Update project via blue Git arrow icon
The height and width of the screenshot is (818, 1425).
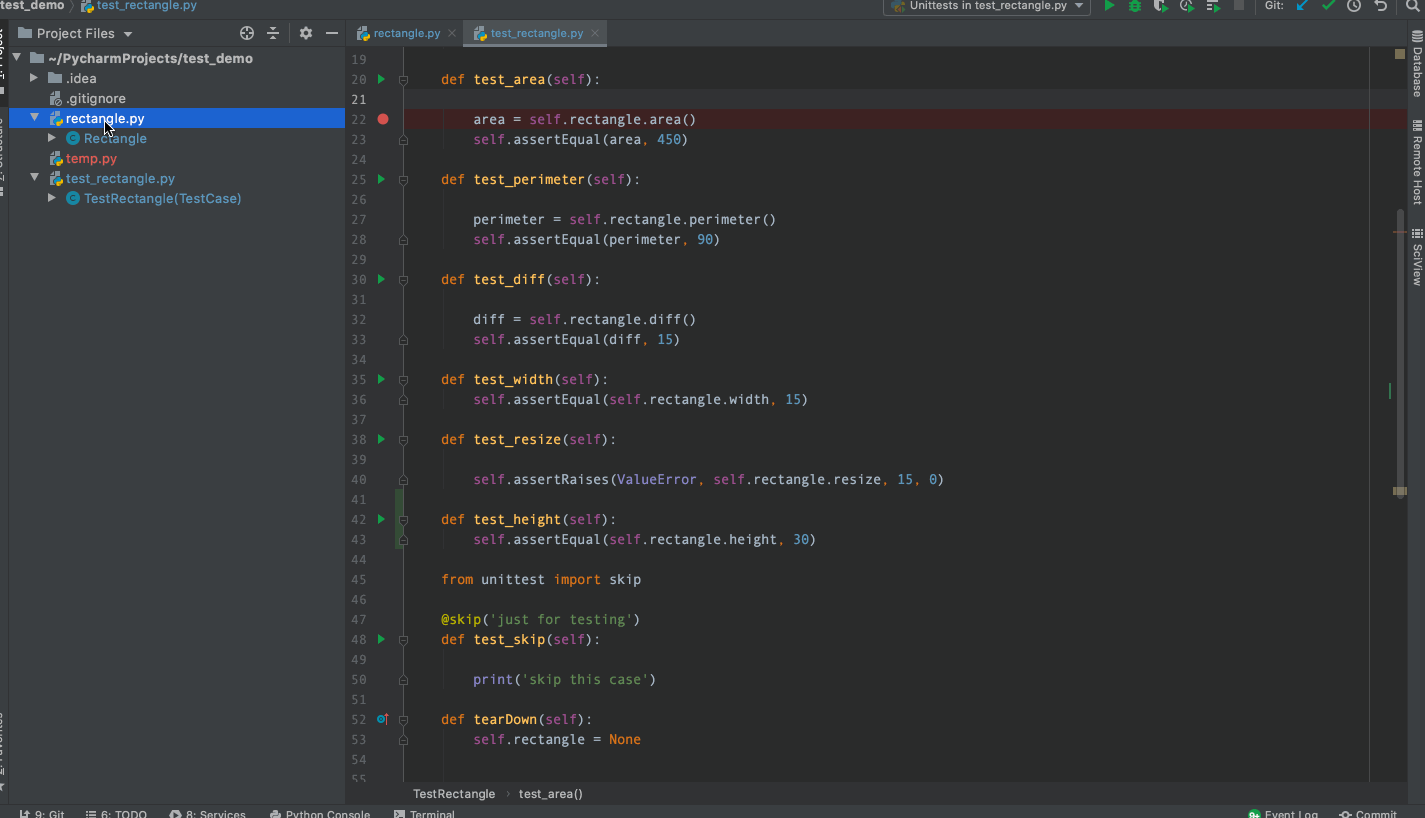(1302, 6)
